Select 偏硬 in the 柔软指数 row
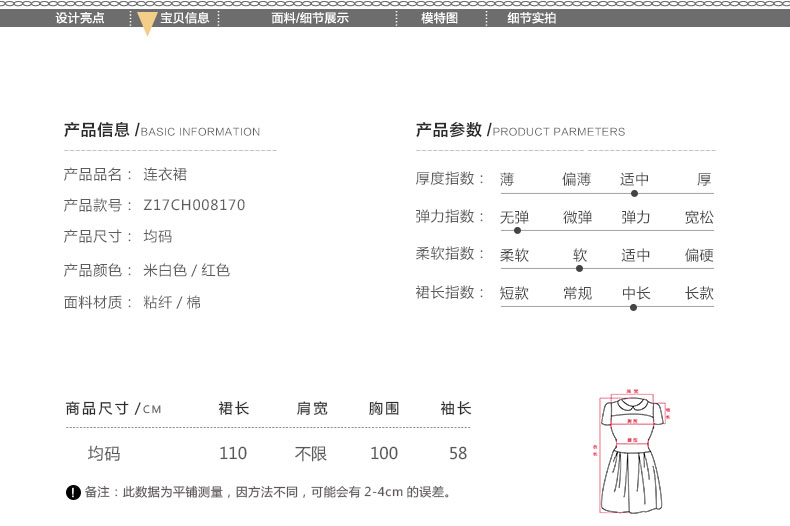This screenshot has width=790, height=526. click(x=699, y=255)
